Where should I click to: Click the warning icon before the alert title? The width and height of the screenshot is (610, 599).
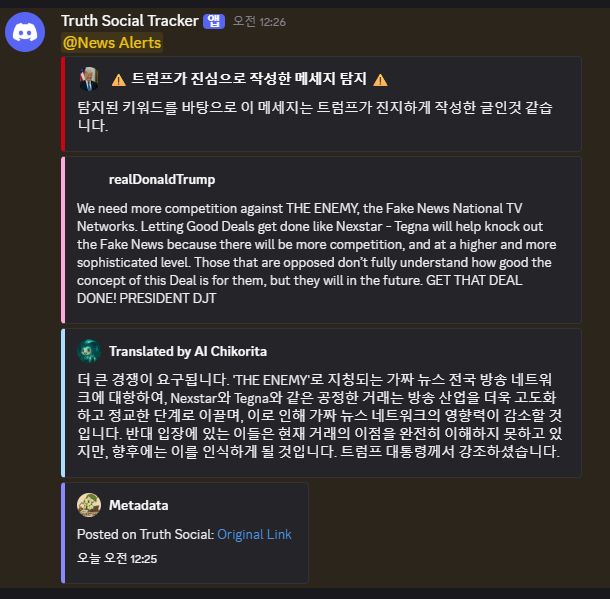118,79
